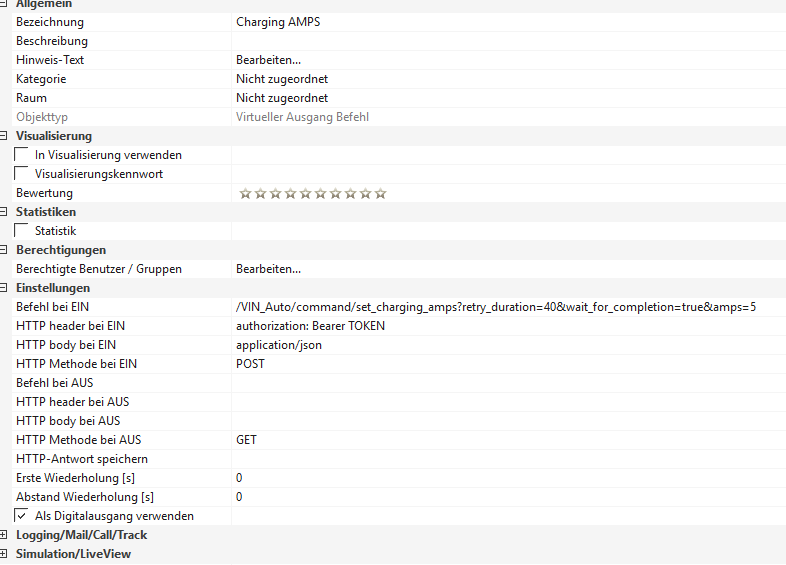Click the empty 'HTTP body bei AUS' field
The width and height of the screenshot is (786, 565).
click(508, 422)
